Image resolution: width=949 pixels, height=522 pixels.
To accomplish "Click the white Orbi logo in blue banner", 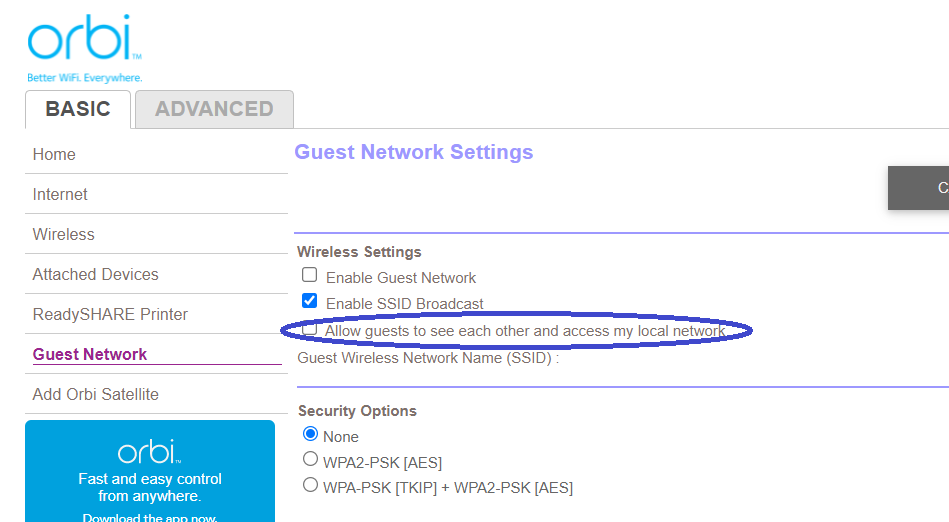I will 149,452.
